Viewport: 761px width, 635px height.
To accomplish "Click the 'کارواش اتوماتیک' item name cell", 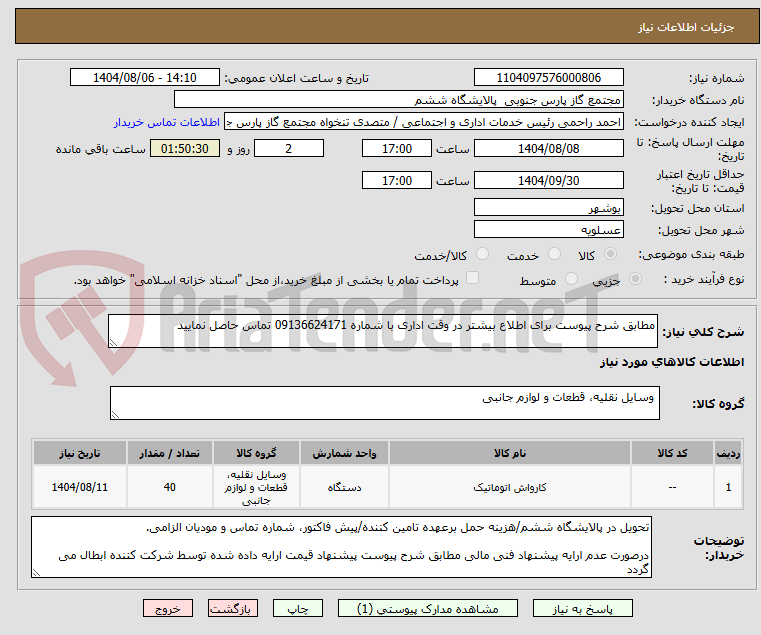I will tap(510, 487).
